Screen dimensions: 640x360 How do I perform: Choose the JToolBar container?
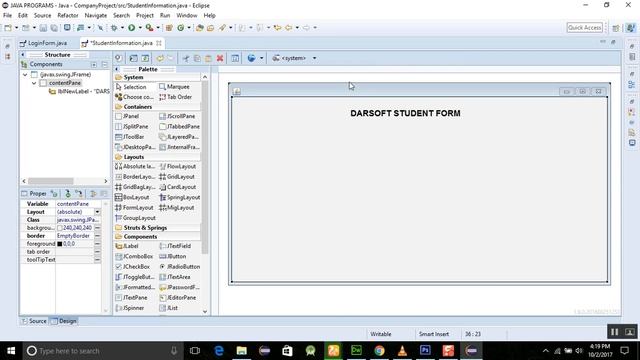pos(130,137)
